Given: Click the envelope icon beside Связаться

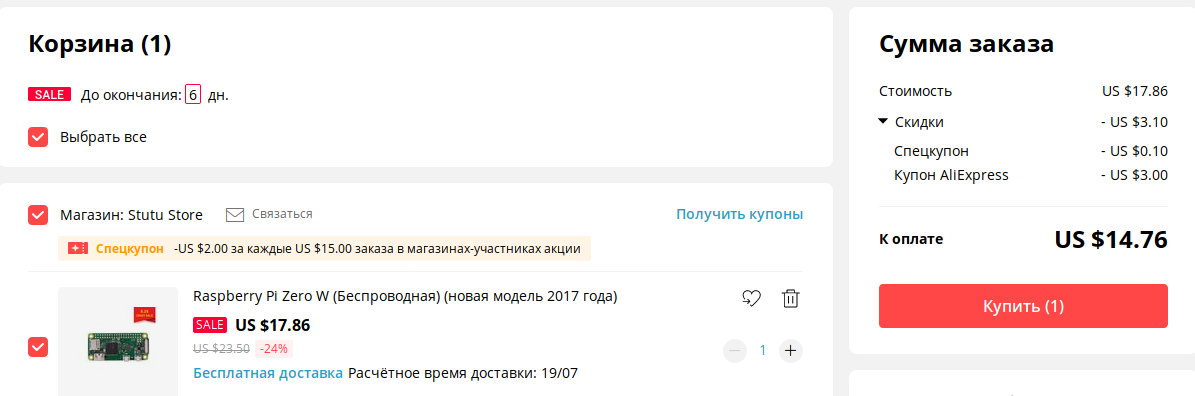Looking at the screenshot, I should [235, 215].
